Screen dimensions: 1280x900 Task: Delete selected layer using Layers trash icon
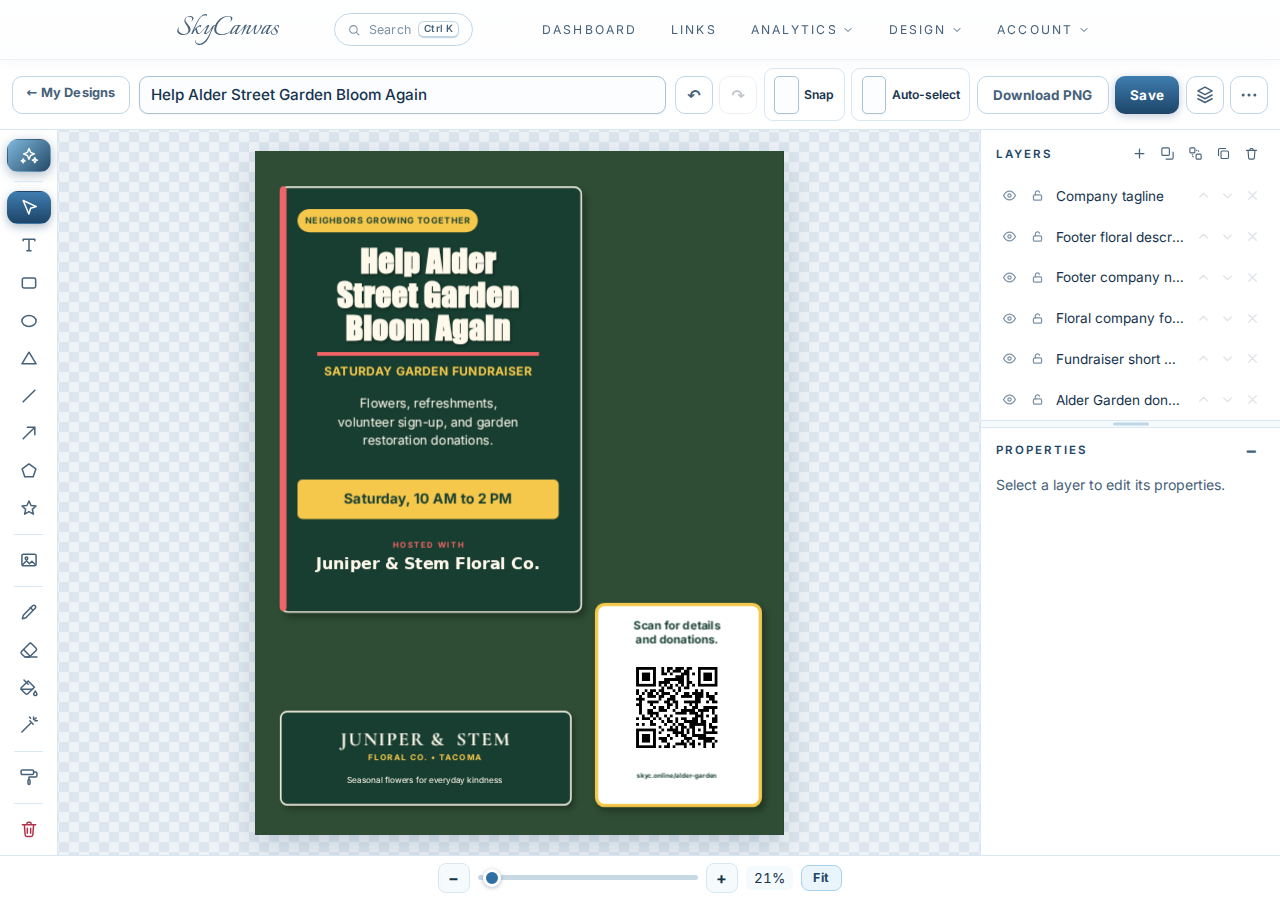1251,154
